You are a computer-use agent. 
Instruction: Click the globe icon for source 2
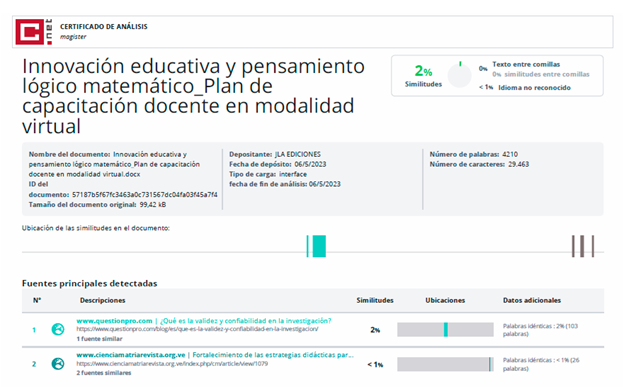(58, 364)
